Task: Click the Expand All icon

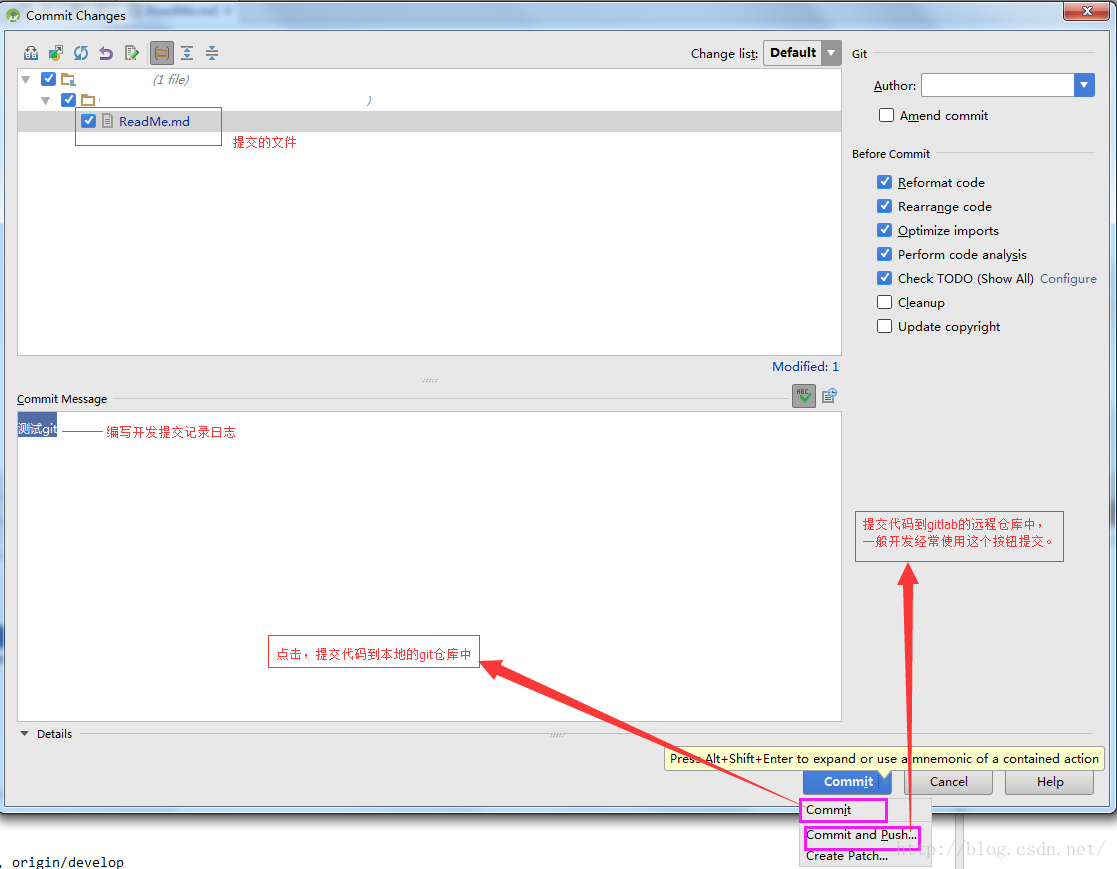Action: (x=187, y=53)
